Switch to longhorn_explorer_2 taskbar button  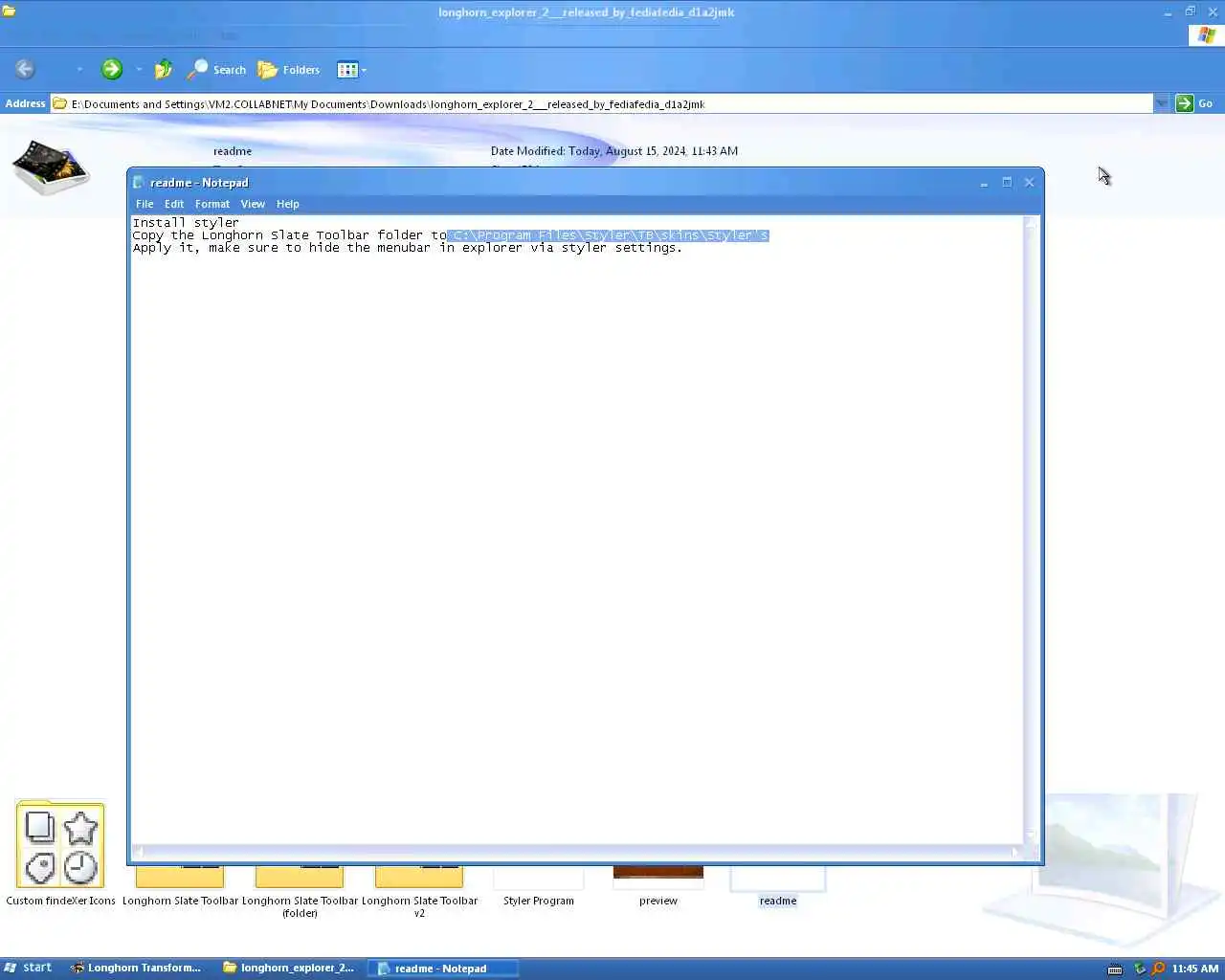[x=289, y=968]
